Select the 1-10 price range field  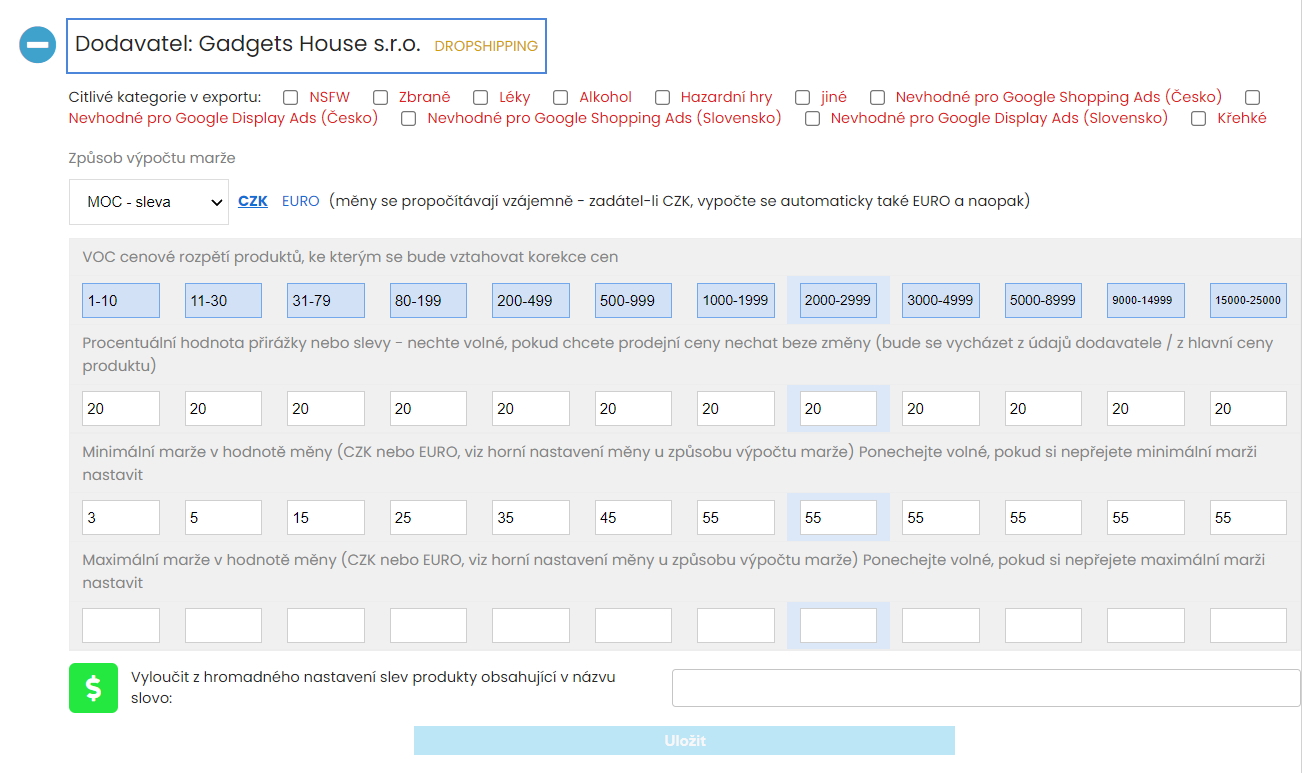point(121,300)
